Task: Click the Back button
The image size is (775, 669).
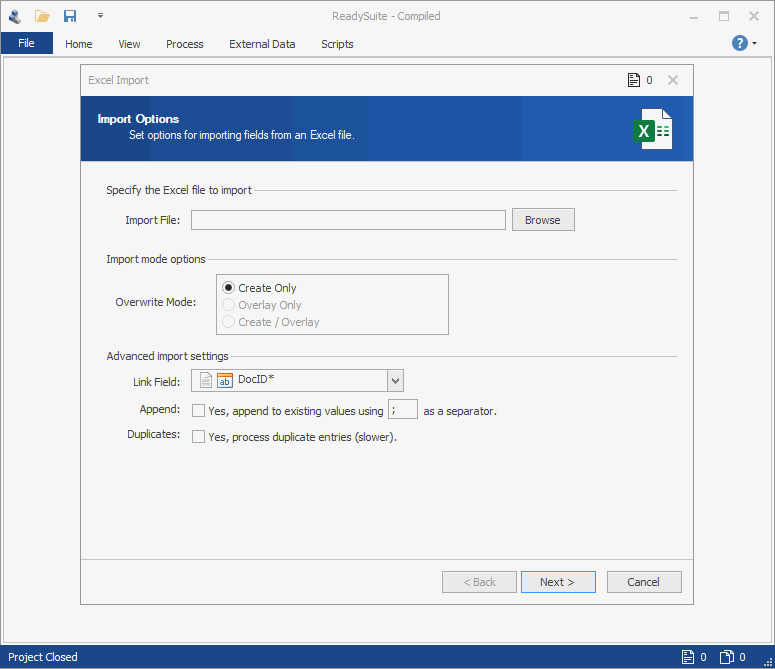Action: click(479, 582)
